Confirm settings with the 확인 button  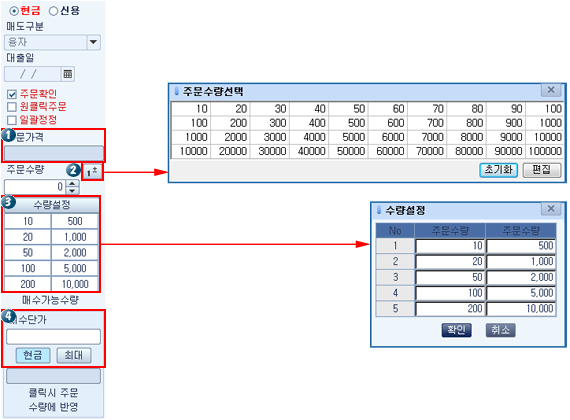456,330
